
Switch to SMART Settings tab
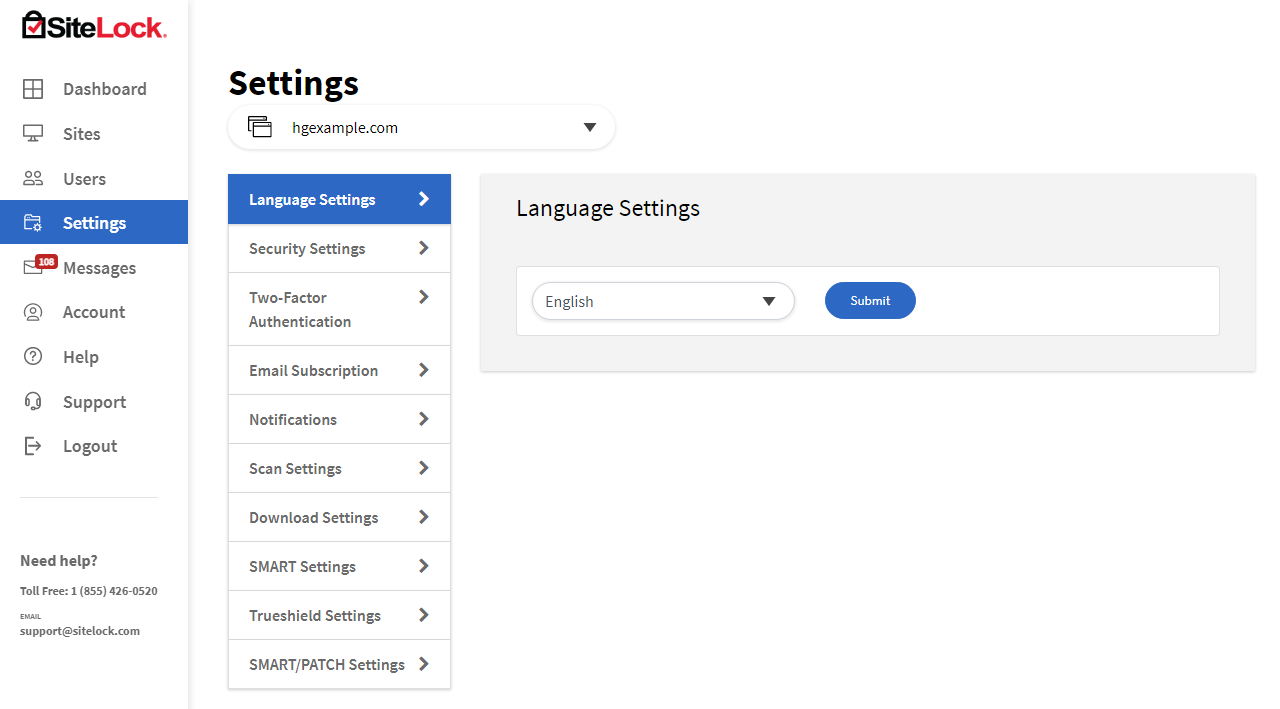pyautogui.click(x=339, y=566)
